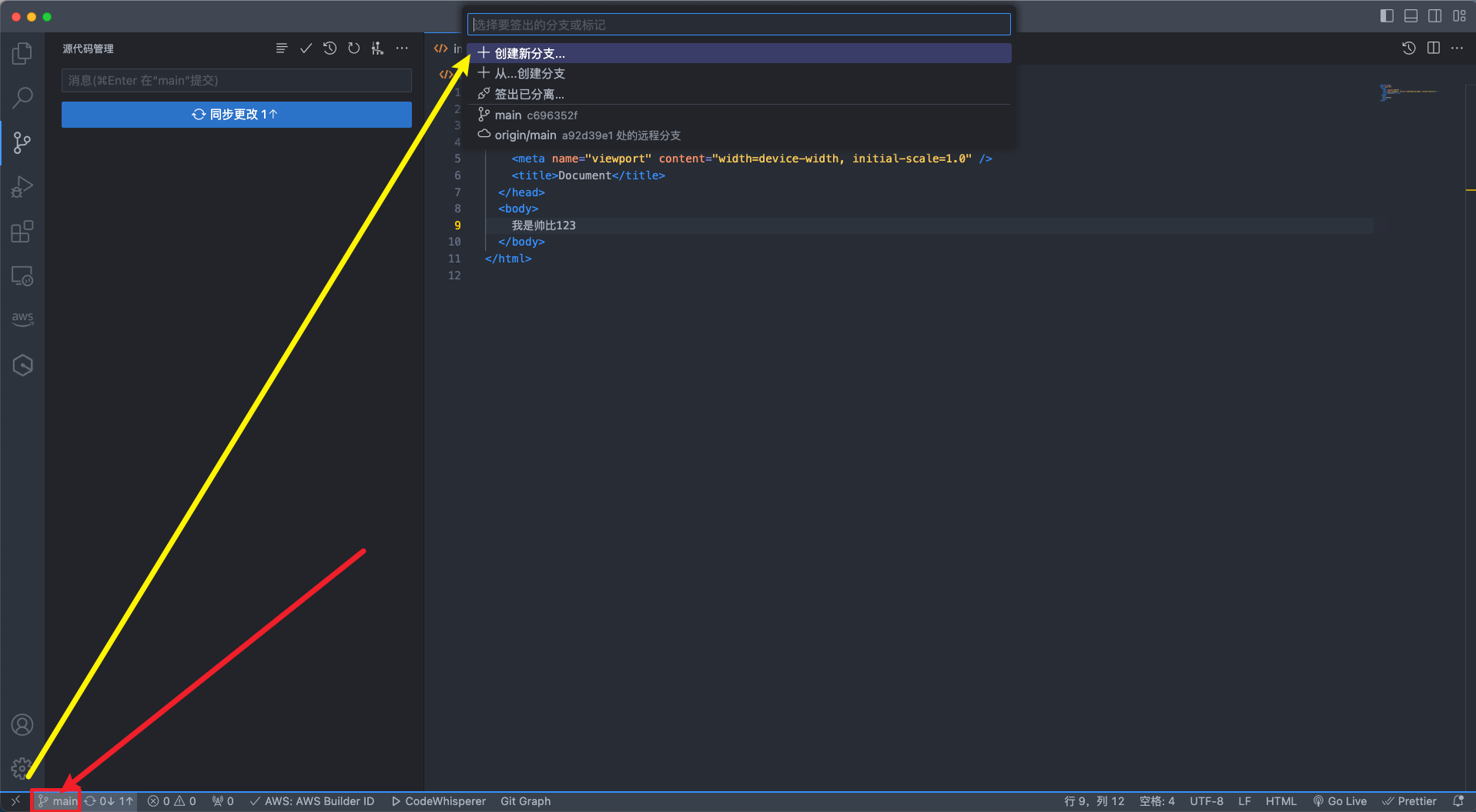Open problems errors and warnings indicator

[x=172, y=801]
